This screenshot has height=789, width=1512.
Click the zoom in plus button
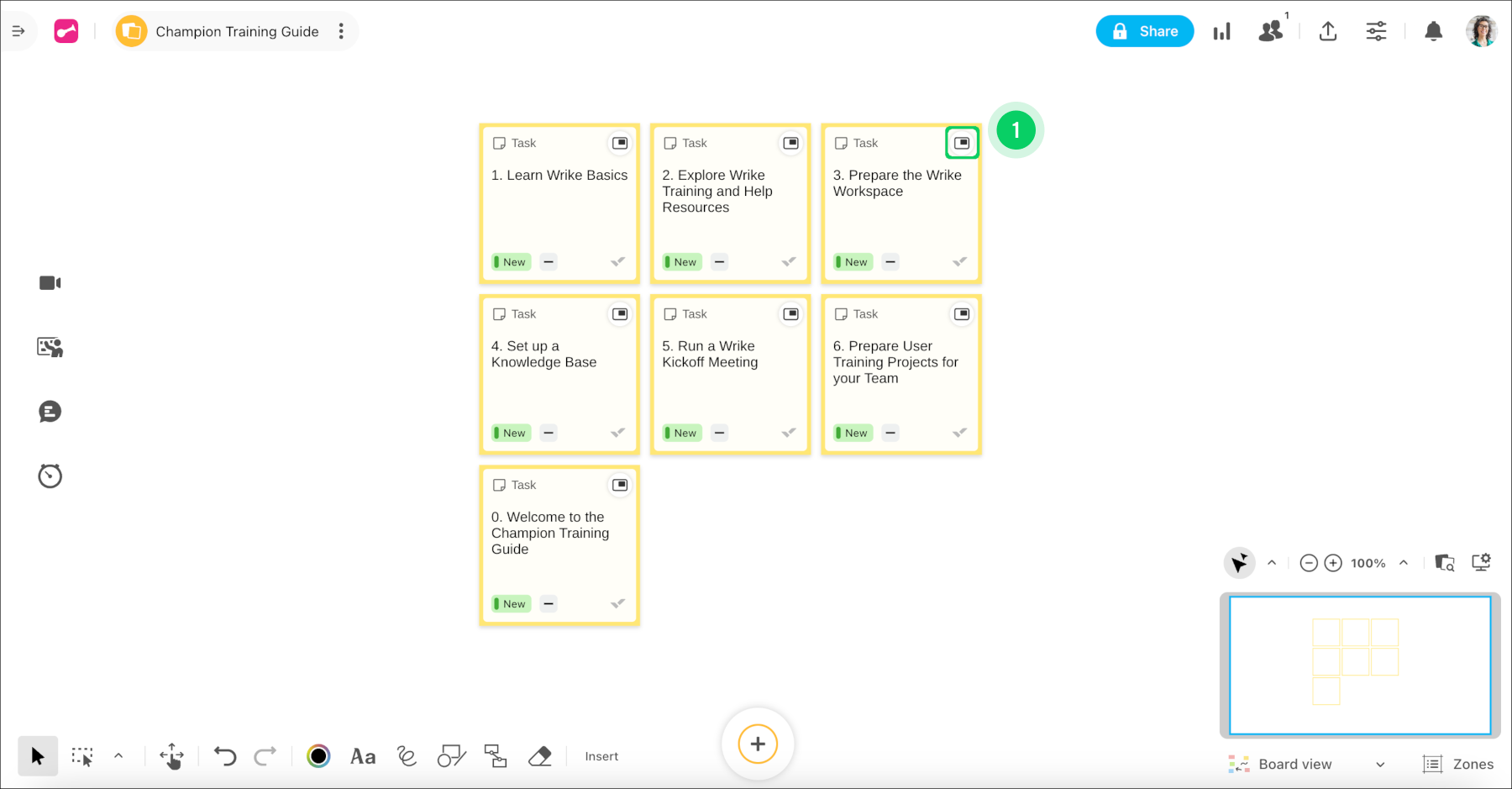tap(1333, 563)
